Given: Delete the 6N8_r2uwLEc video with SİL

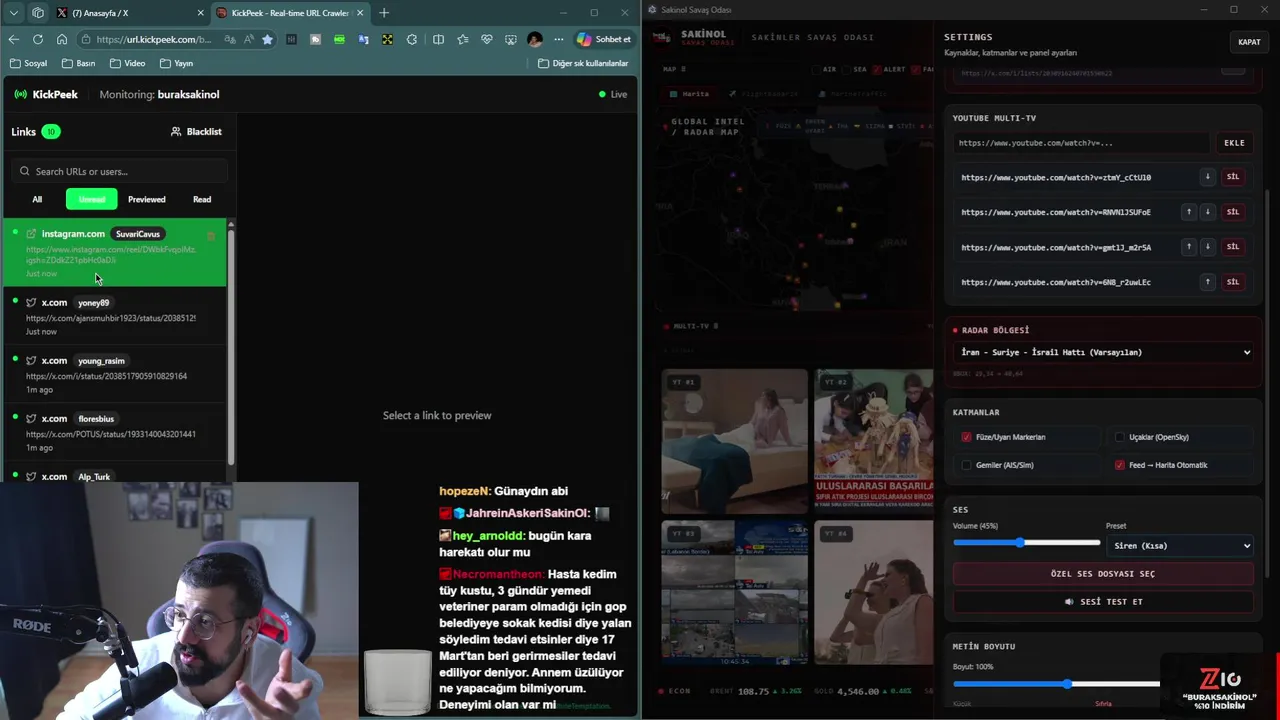Looking at the screenshot, I should pos(1232,282).
